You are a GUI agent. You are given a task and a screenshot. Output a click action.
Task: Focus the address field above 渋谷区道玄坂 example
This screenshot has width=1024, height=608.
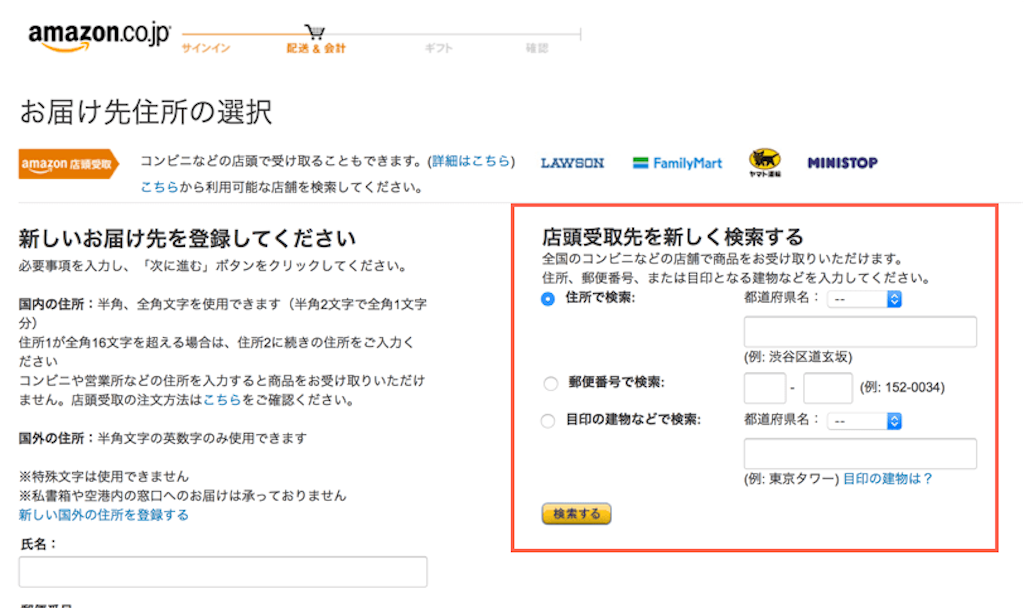(x=860, y=332)
